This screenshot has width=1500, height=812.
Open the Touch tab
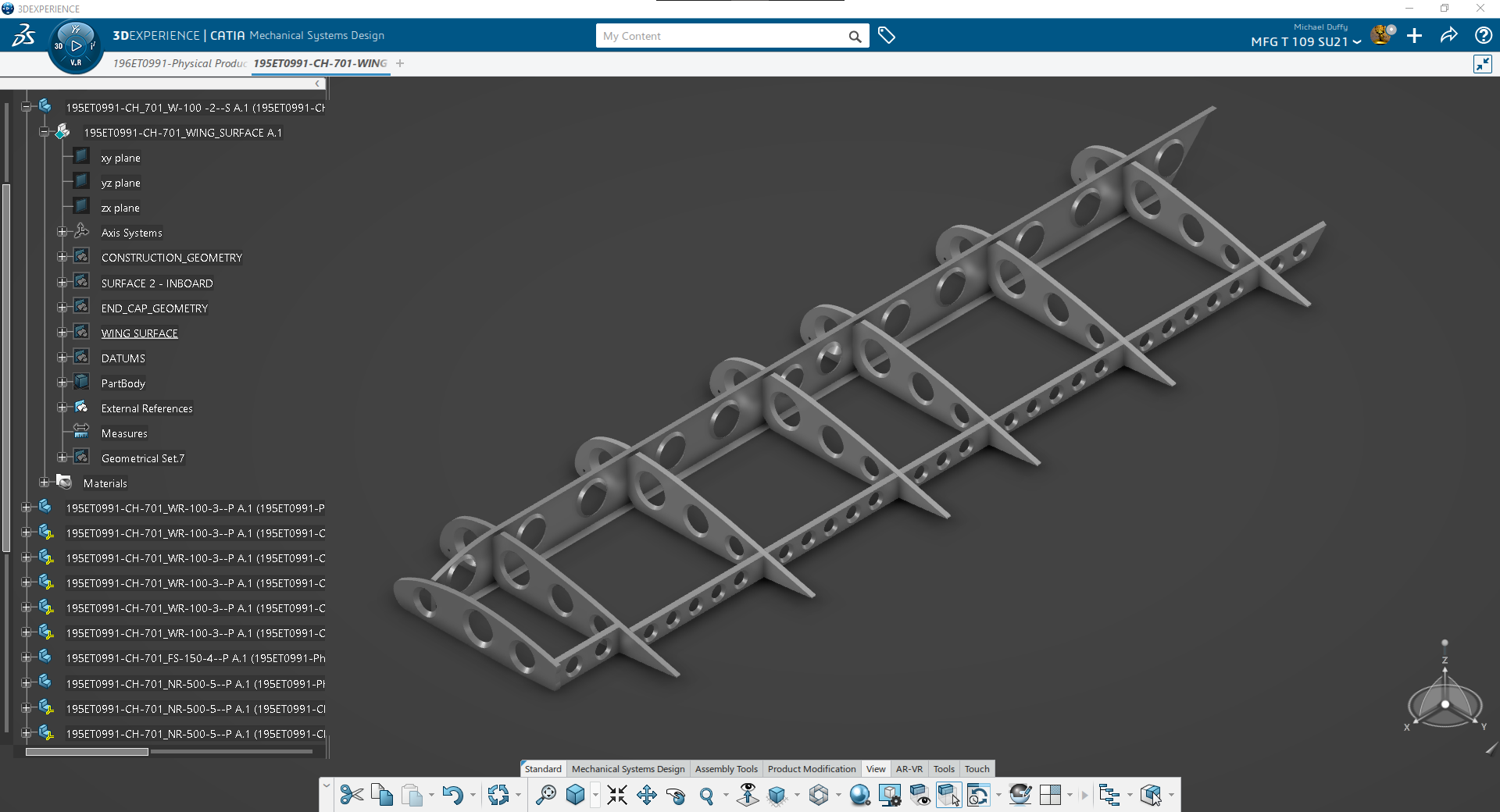977,769
